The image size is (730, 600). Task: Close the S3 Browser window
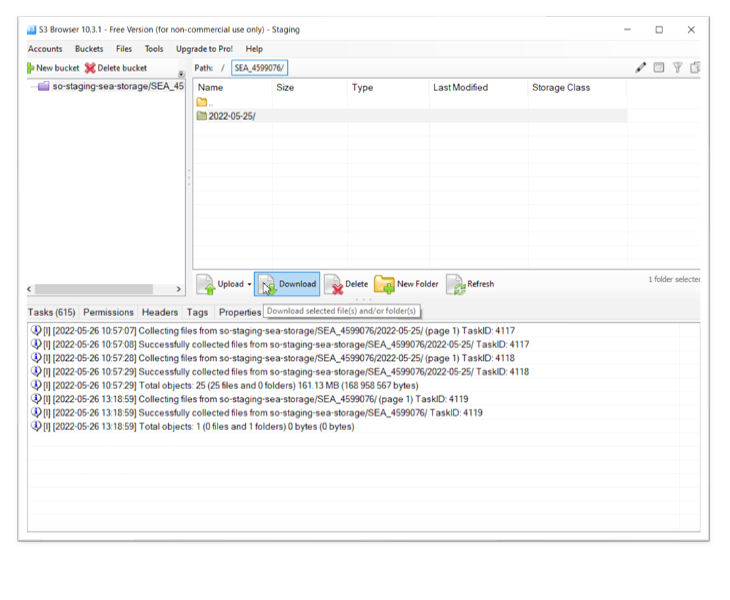[x=691, y=30]
